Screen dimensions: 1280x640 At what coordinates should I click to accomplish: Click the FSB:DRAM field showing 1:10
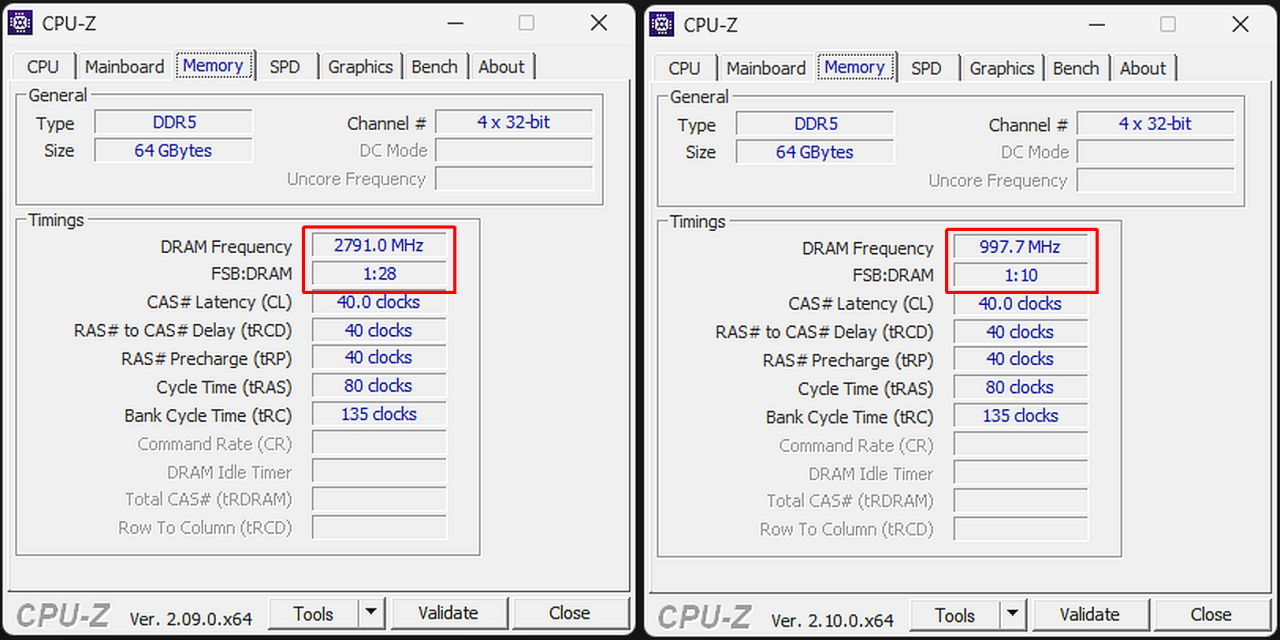point(1021,275)
